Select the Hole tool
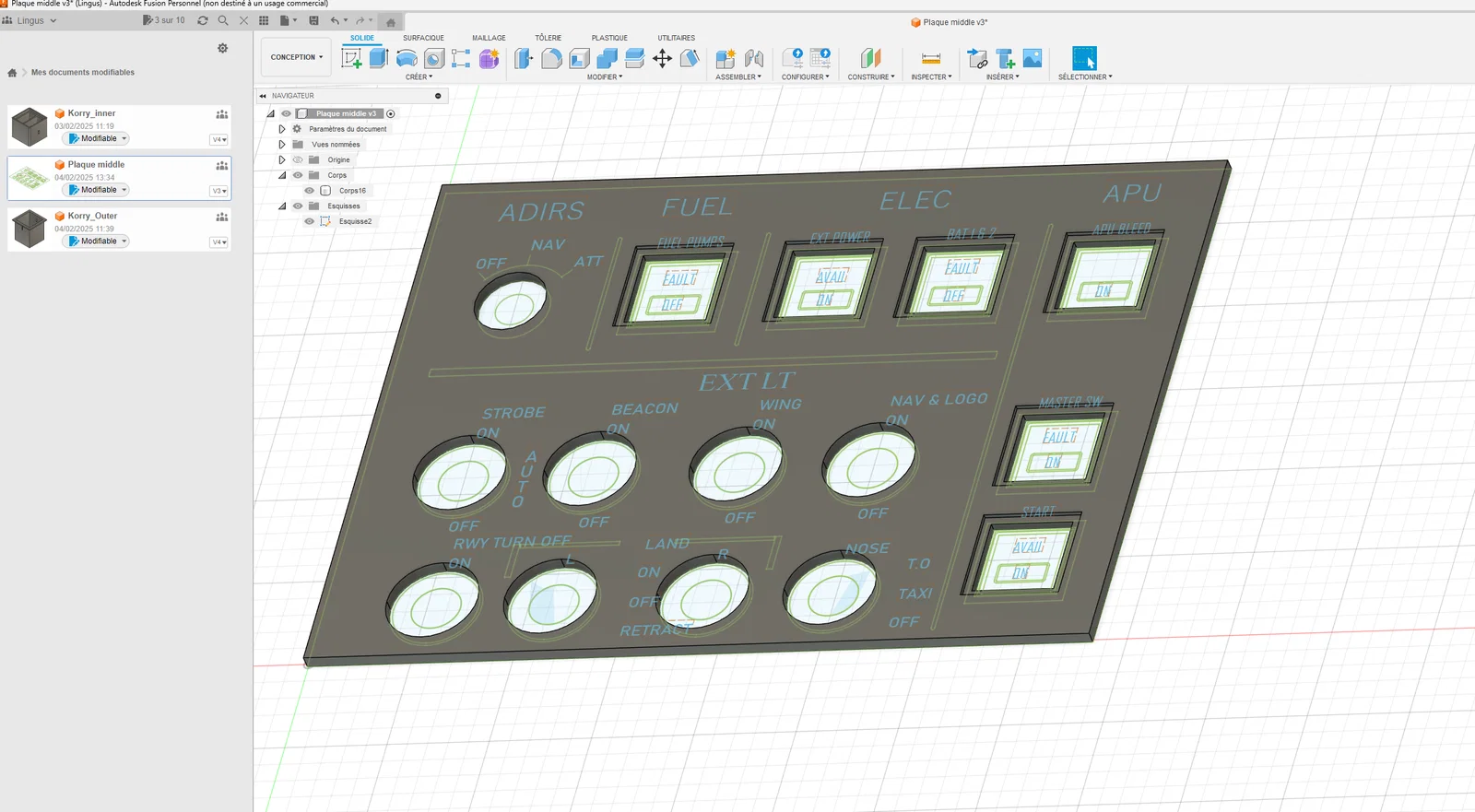 point(434,59)
